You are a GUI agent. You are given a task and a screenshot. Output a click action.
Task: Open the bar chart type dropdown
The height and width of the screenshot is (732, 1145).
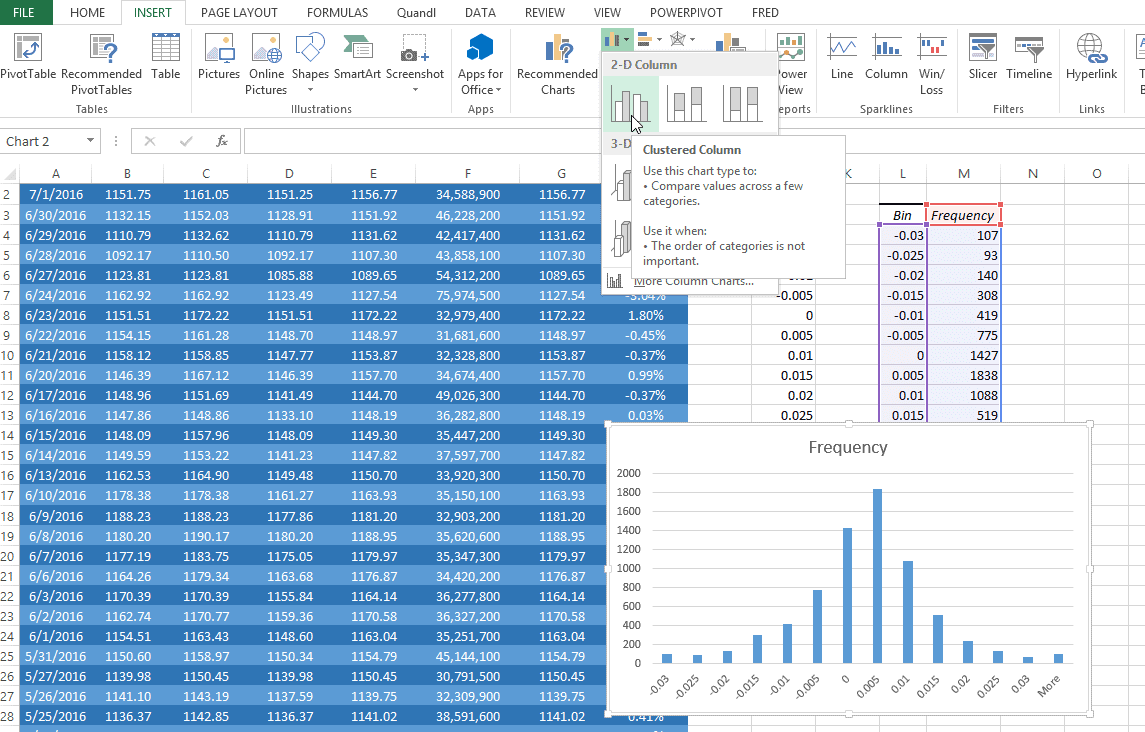coord(650,40)
